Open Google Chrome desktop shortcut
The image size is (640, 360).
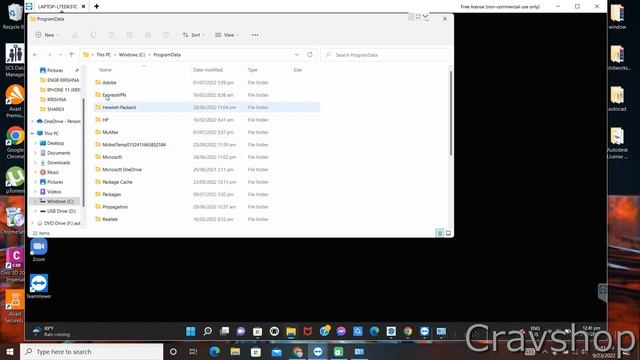pyautogui.click(x=15, y=143)
